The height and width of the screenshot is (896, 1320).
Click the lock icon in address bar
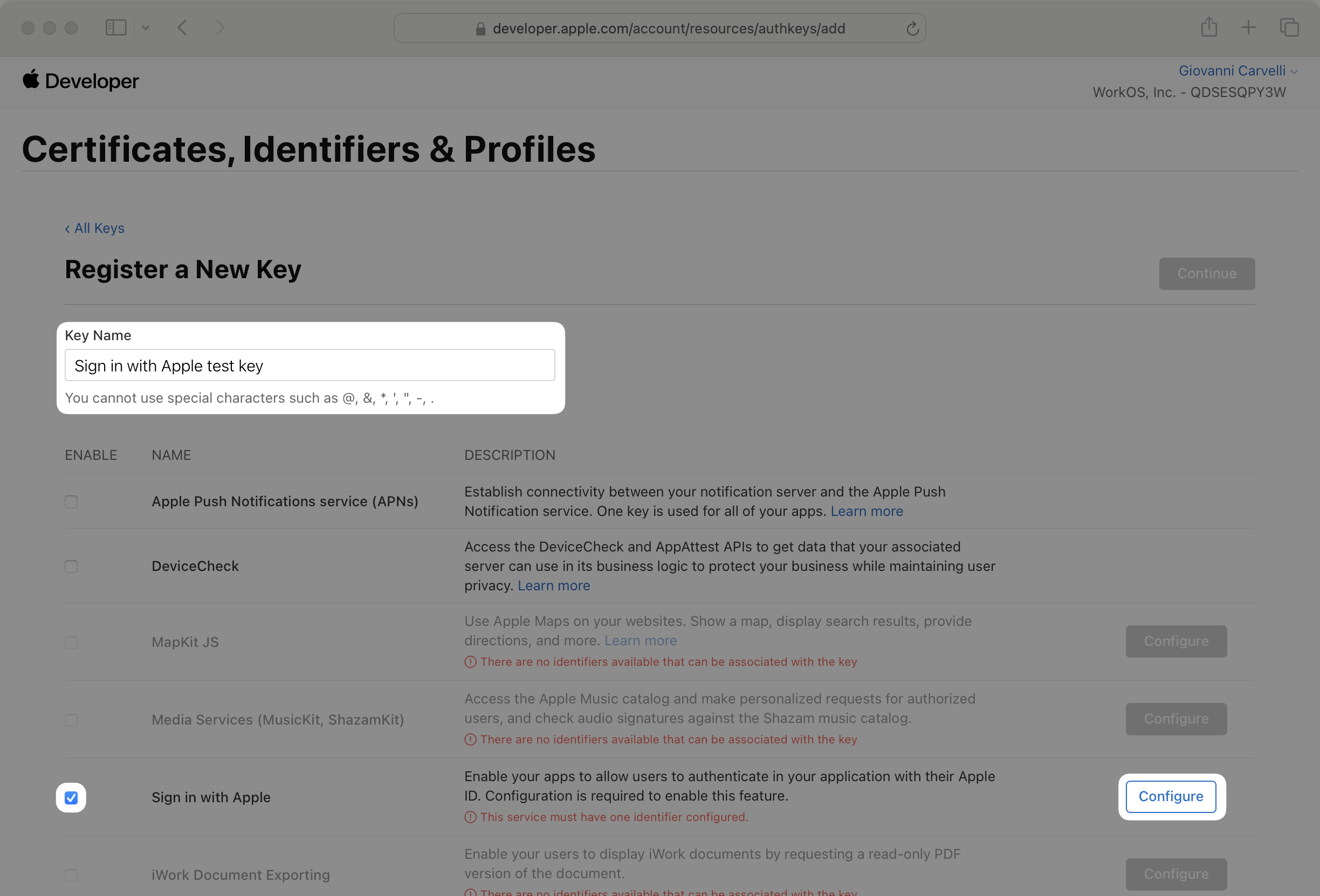[480, 29]
